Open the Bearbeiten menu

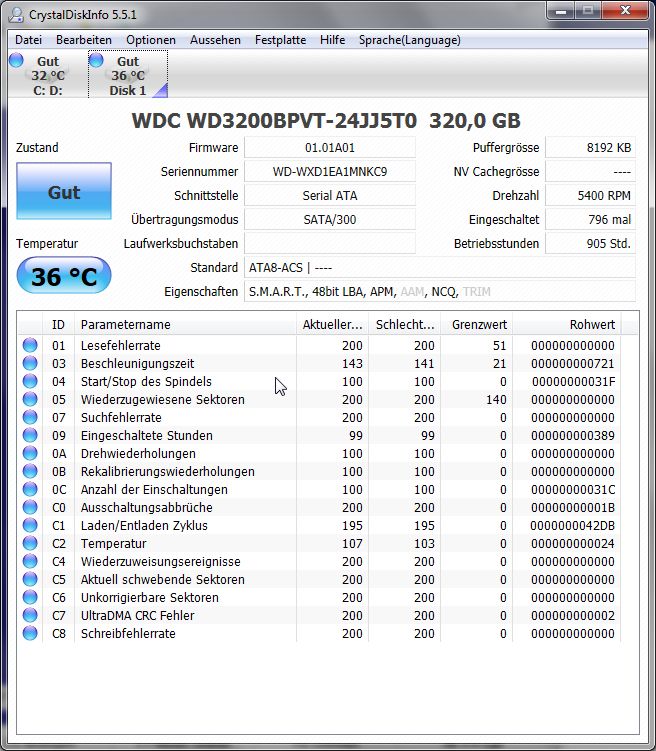[x=84, y=40]
